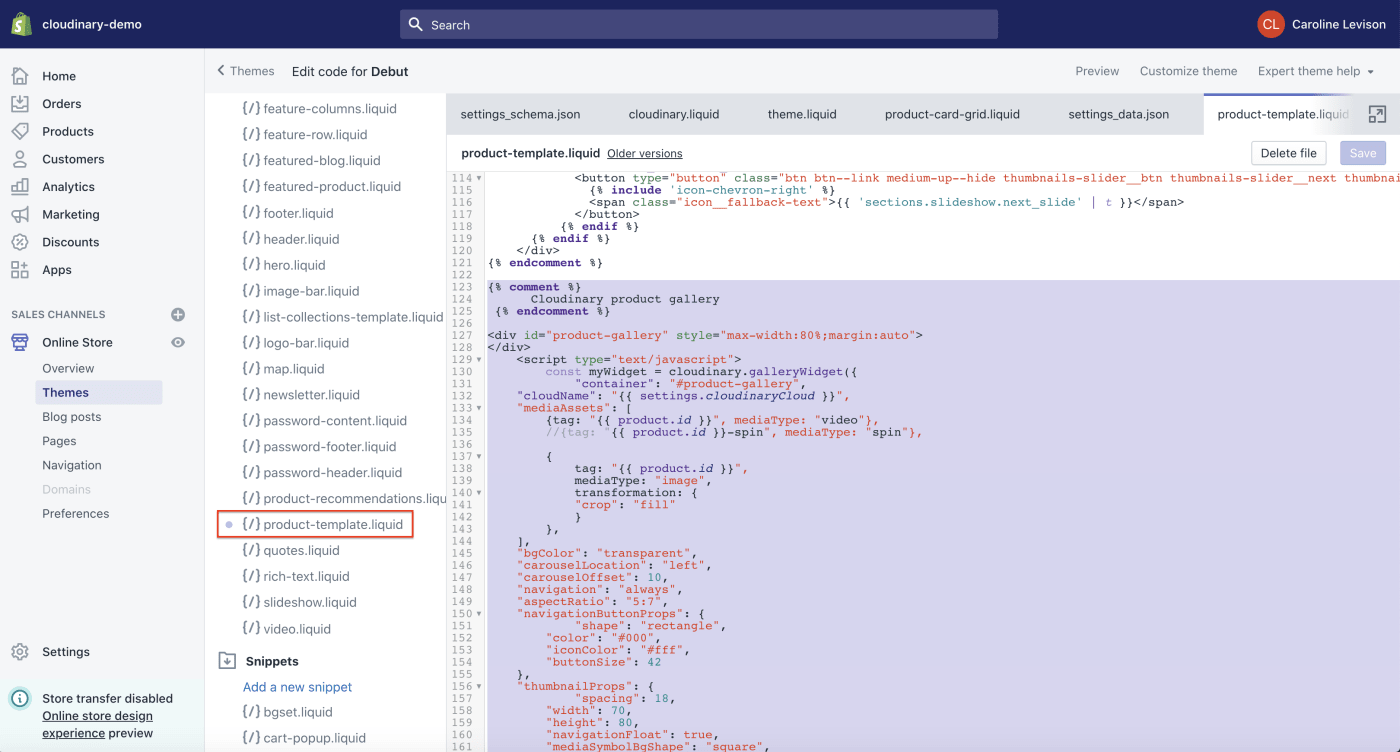Screen dimensions: 1400x752
Task: Click the Save button
Action: point(1363,153)
